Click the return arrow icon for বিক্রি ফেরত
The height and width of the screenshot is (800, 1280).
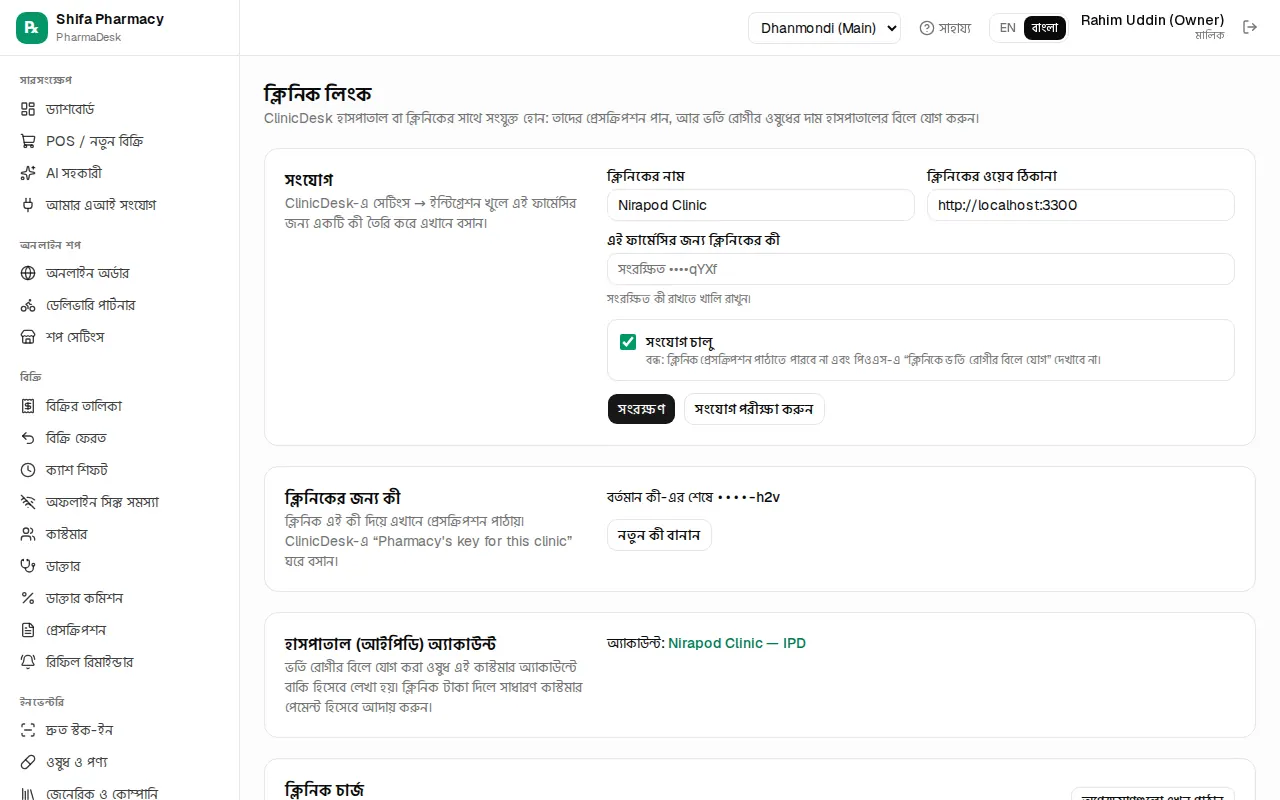tap(28, 438)
